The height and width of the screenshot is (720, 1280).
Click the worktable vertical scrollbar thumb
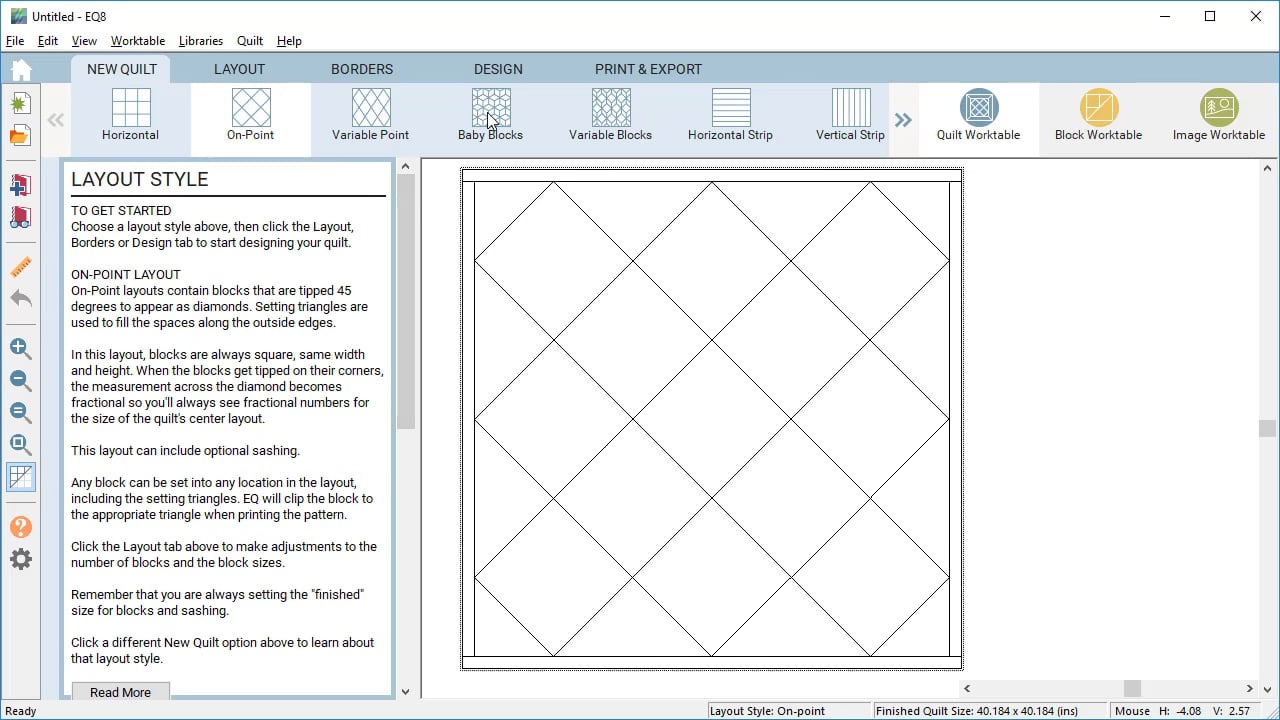1267,428
